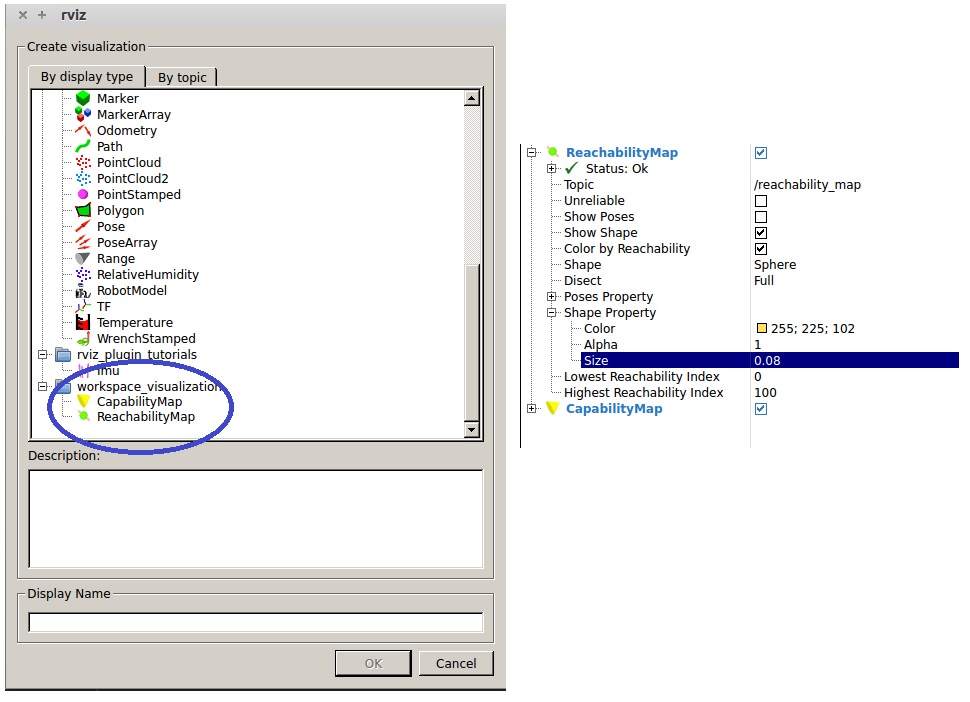
Task: Choose the Polygon display type icon
Action: 84,211
